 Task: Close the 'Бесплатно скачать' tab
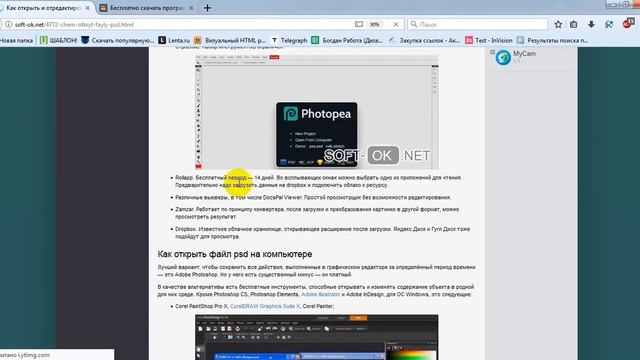click(191, 8)
